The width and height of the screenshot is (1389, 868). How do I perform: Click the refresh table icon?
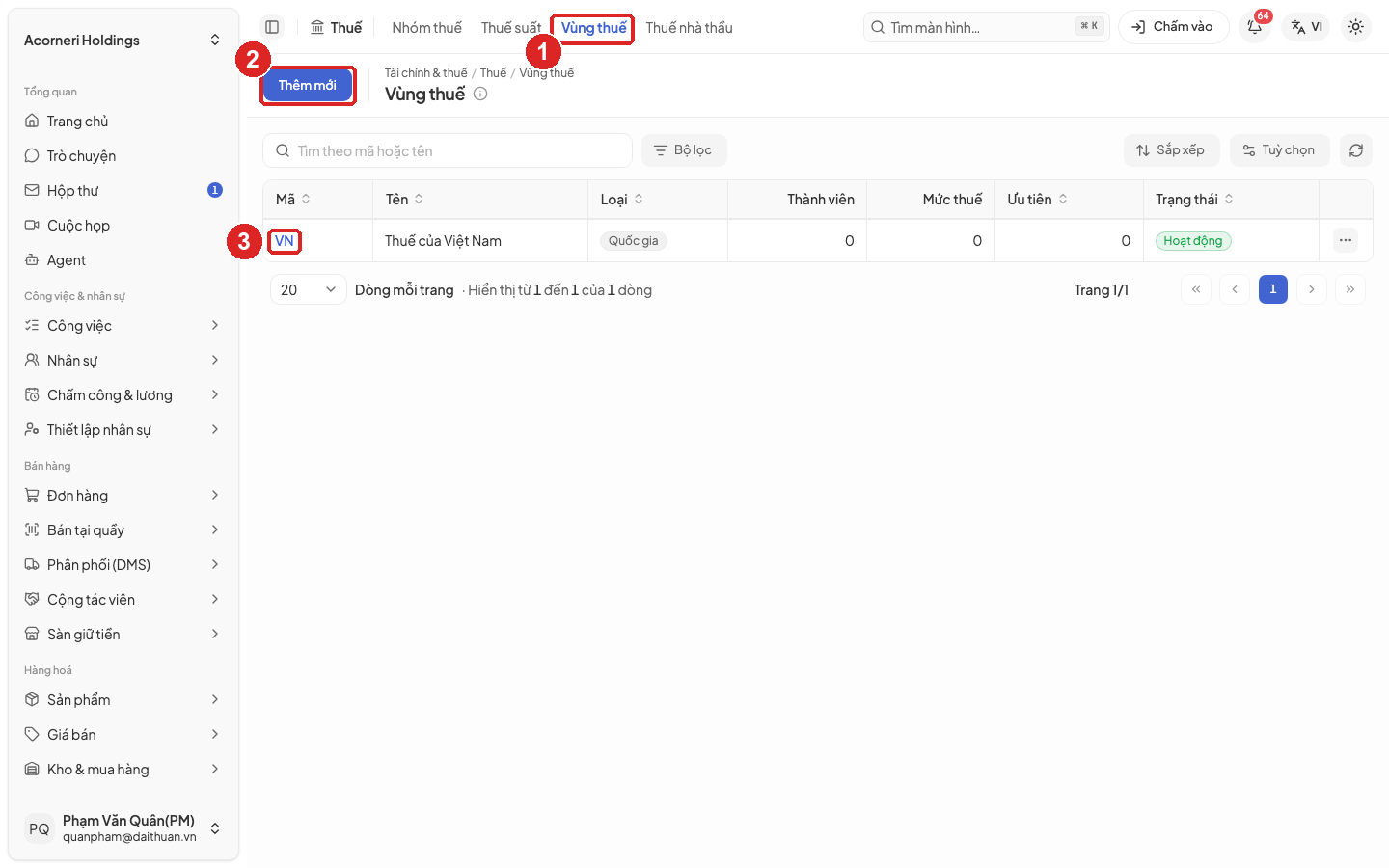pyautogui.click(x=1356, y=150)
